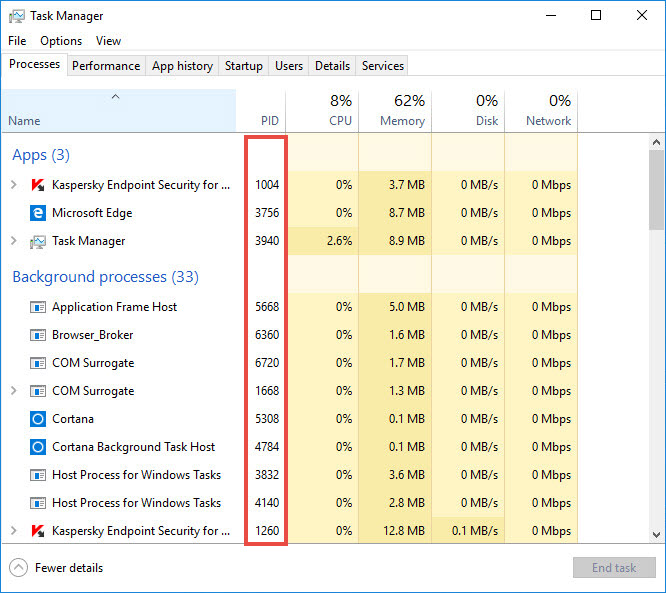Click the Fewer details arrow icon

pos(18,568)
